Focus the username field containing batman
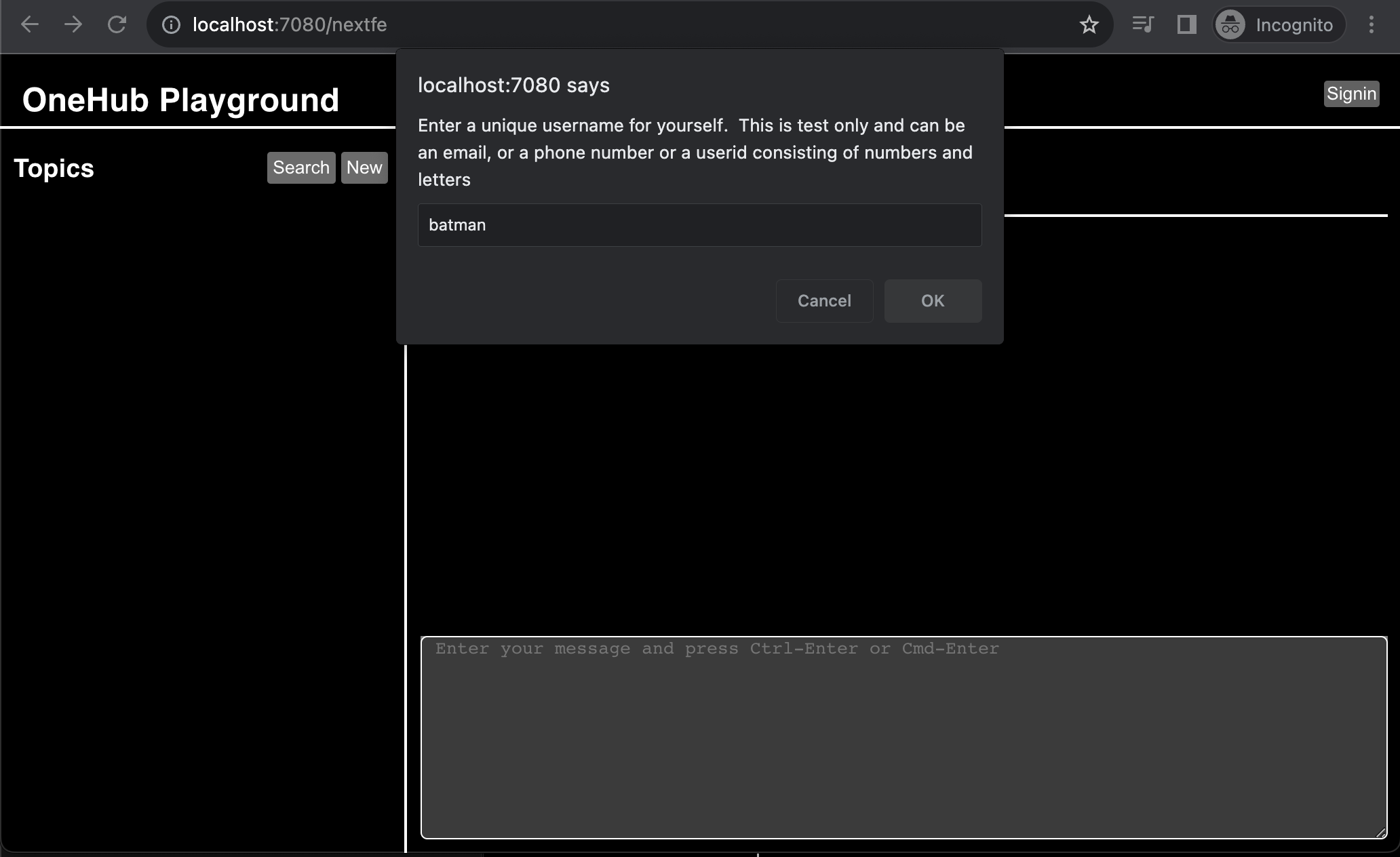 click(x=699, y=225)
